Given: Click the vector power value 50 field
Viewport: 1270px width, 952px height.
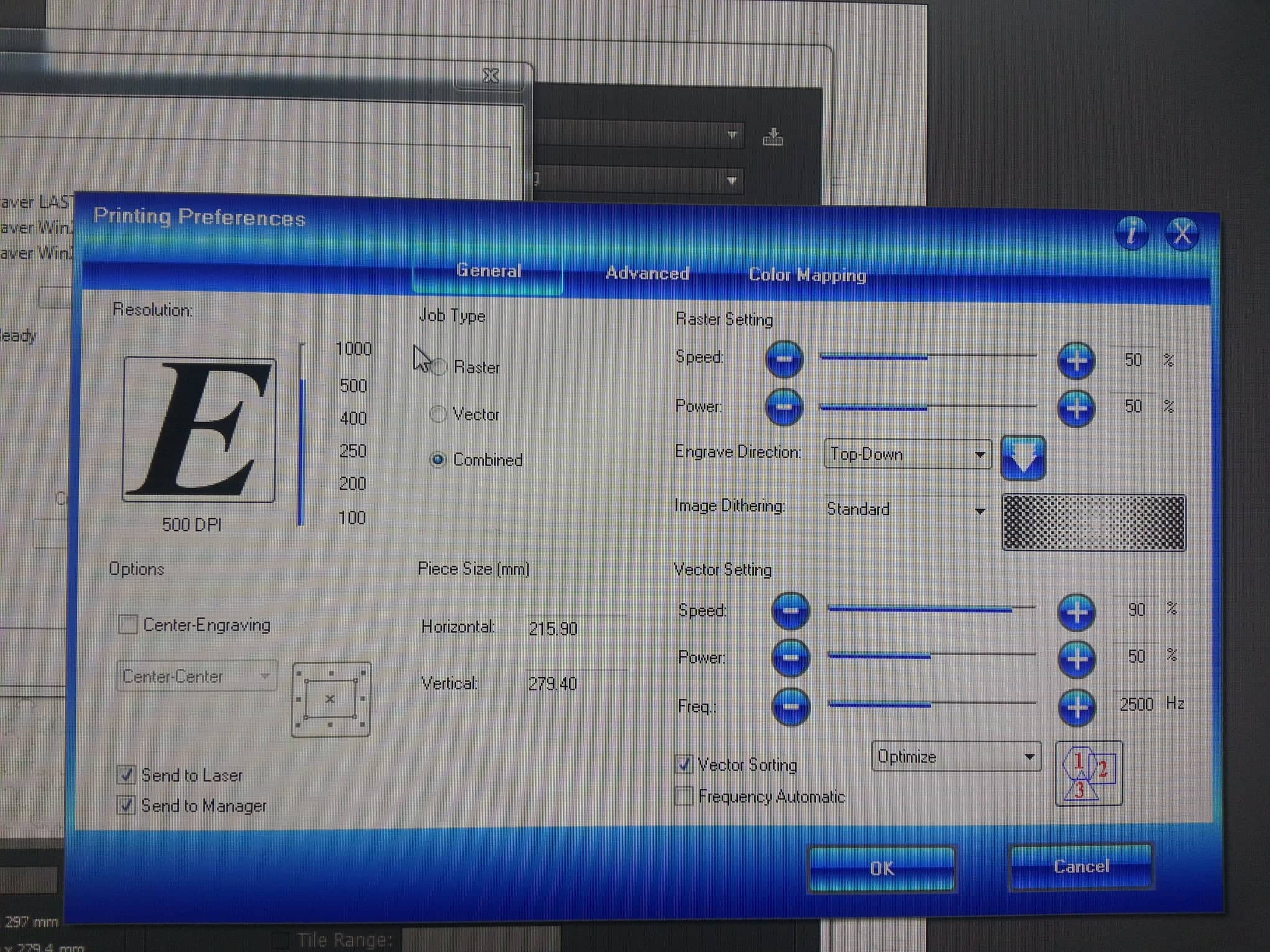Looking at the screenshot, I should 1136,656.
